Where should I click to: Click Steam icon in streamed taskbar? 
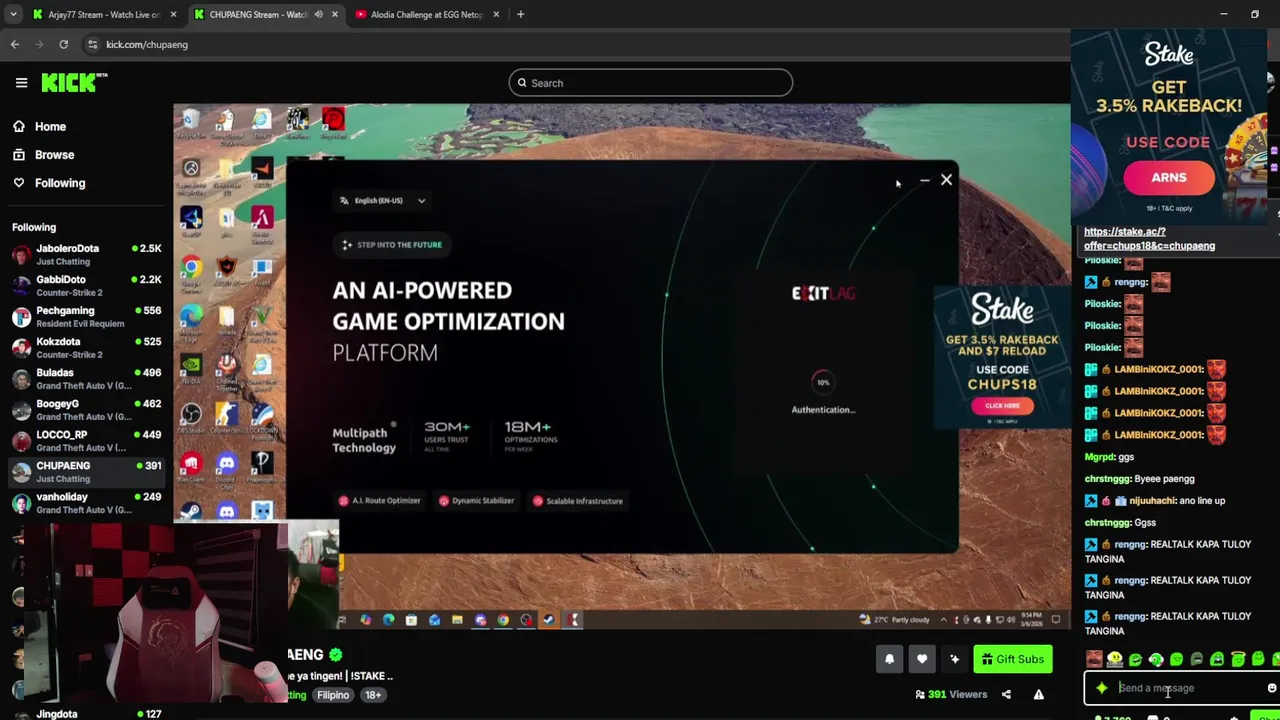pos(549,620)
